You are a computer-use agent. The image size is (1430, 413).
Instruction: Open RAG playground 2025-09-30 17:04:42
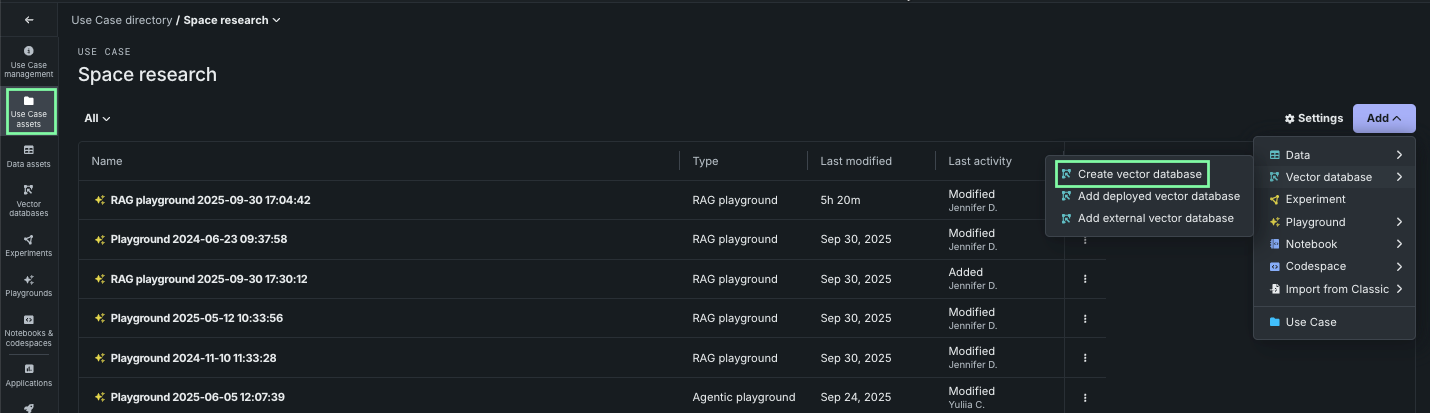pyautogui.click(x=210, y=200)
